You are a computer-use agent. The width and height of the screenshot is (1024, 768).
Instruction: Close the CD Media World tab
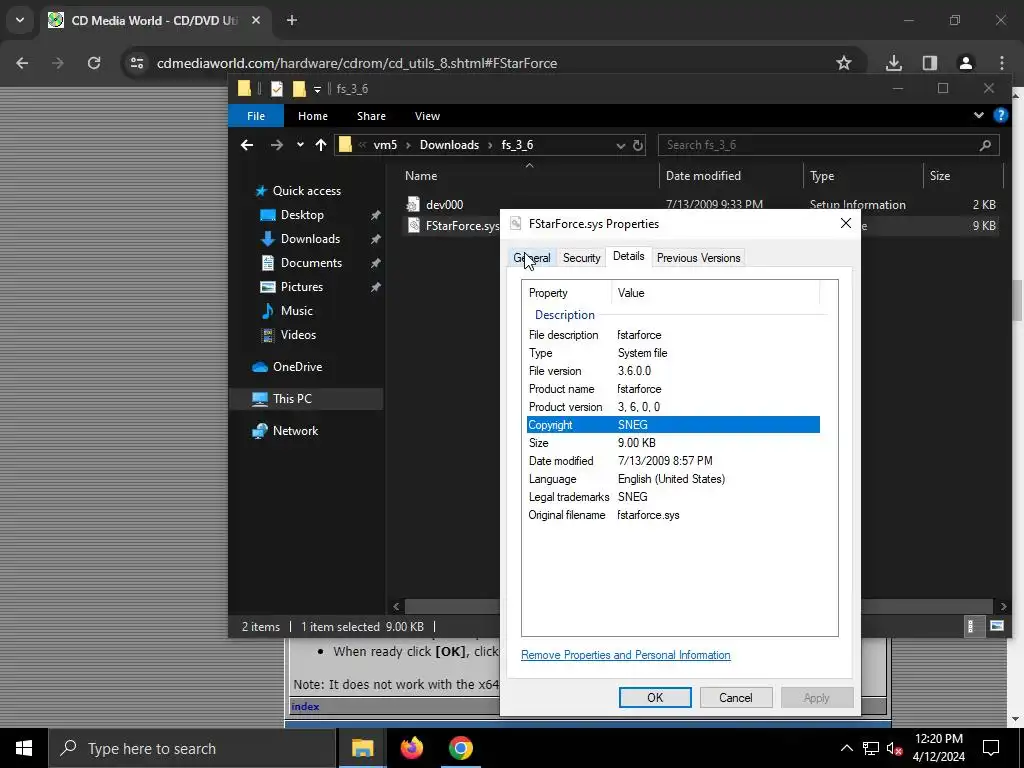click(x=256, y=20)
